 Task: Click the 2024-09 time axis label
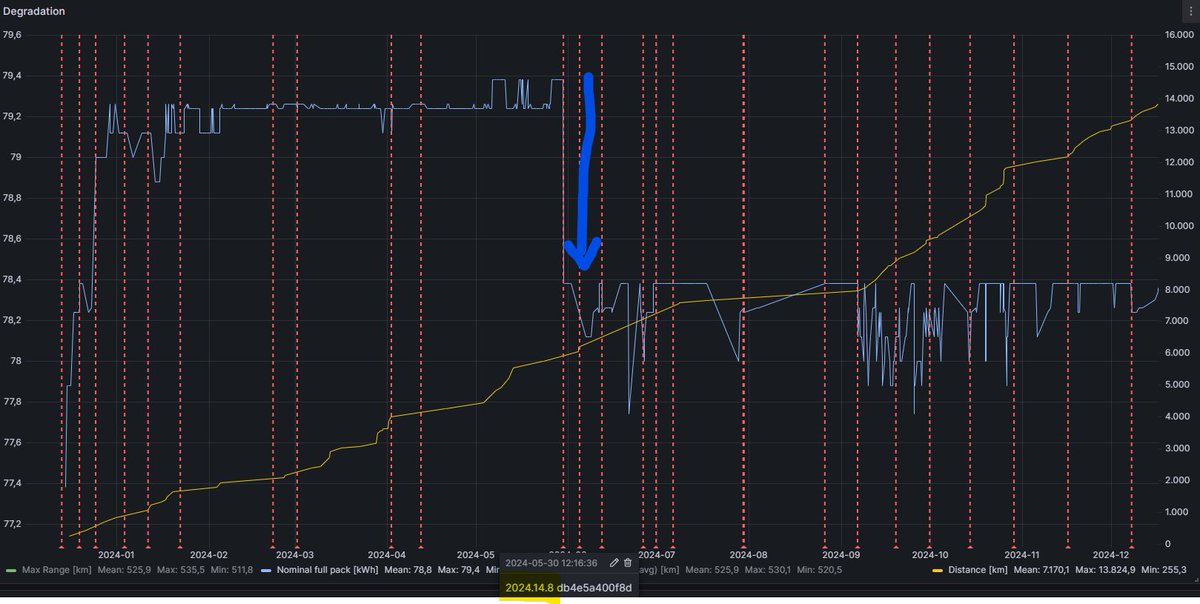tap(841, 554)
